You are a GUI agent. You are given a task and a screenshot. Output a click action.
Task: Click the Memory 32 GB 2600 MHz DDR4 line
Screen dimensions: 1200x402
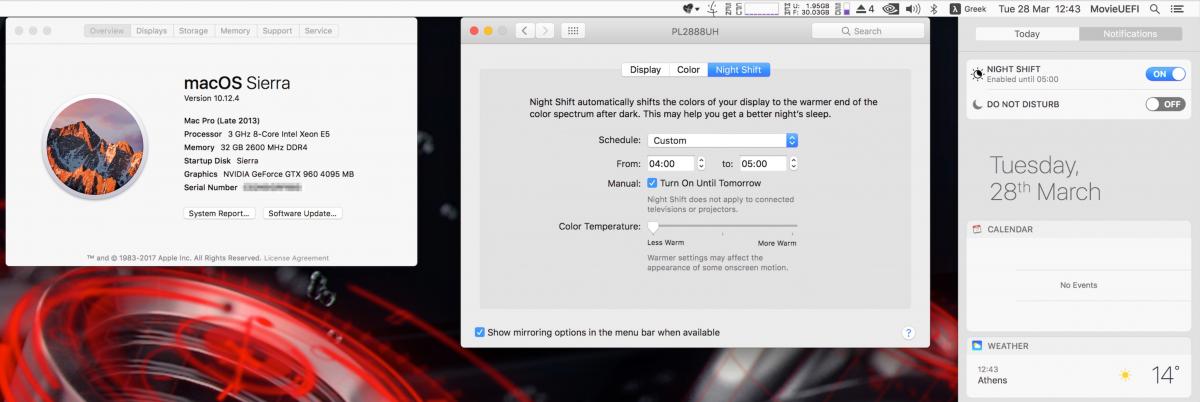[x=247, y=147]
